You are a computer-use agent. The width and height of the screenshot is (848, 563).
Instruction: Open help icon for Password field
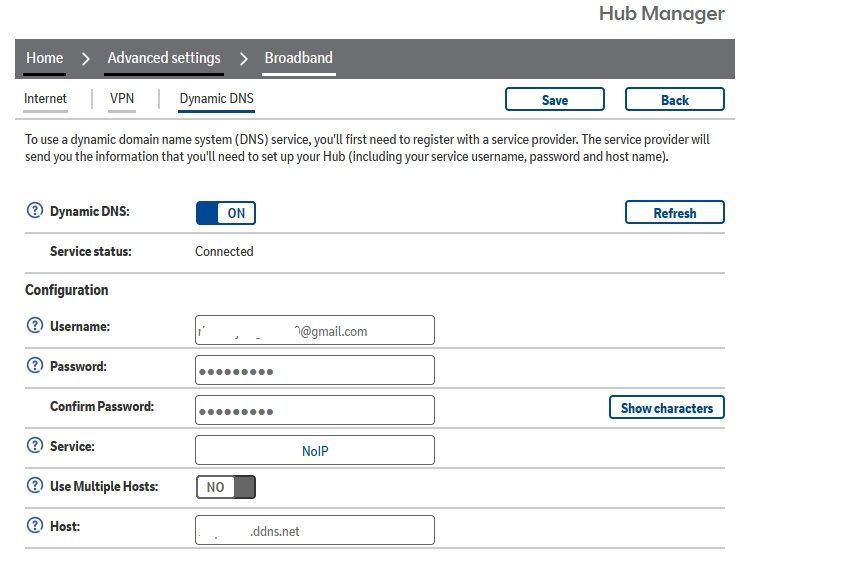pos(35,366)
